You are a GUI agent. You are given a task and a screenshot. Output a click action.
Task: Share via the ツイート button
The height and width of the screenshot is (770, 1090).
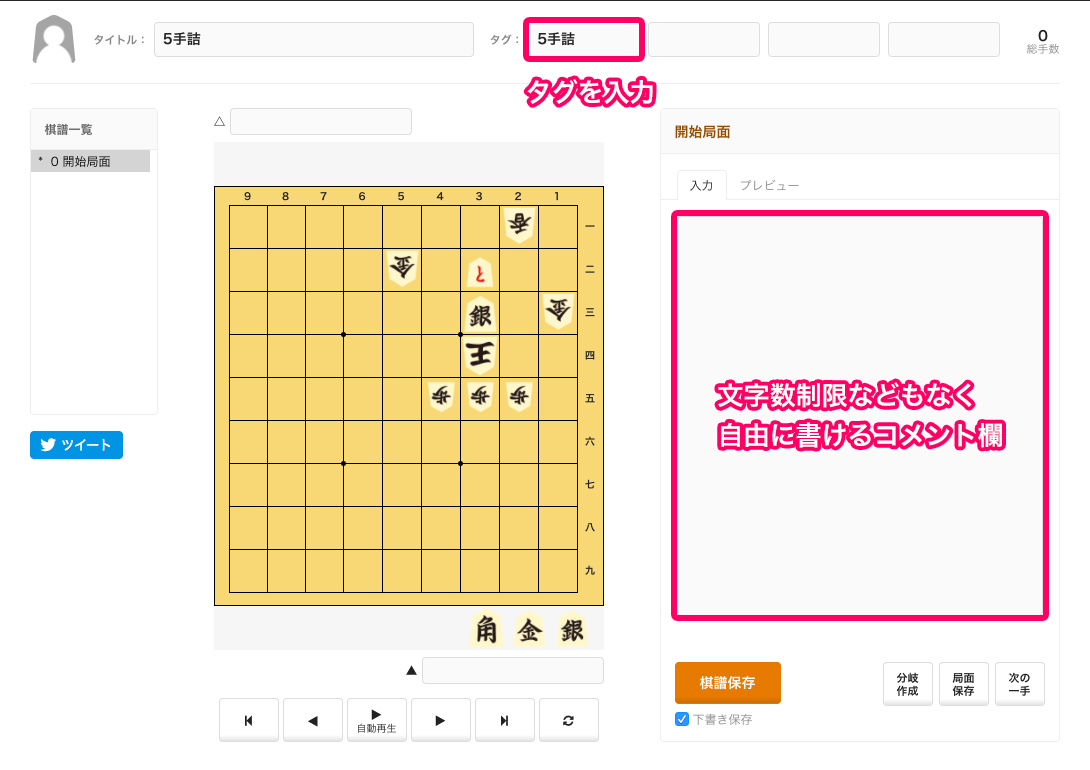(x=76, y=445)
